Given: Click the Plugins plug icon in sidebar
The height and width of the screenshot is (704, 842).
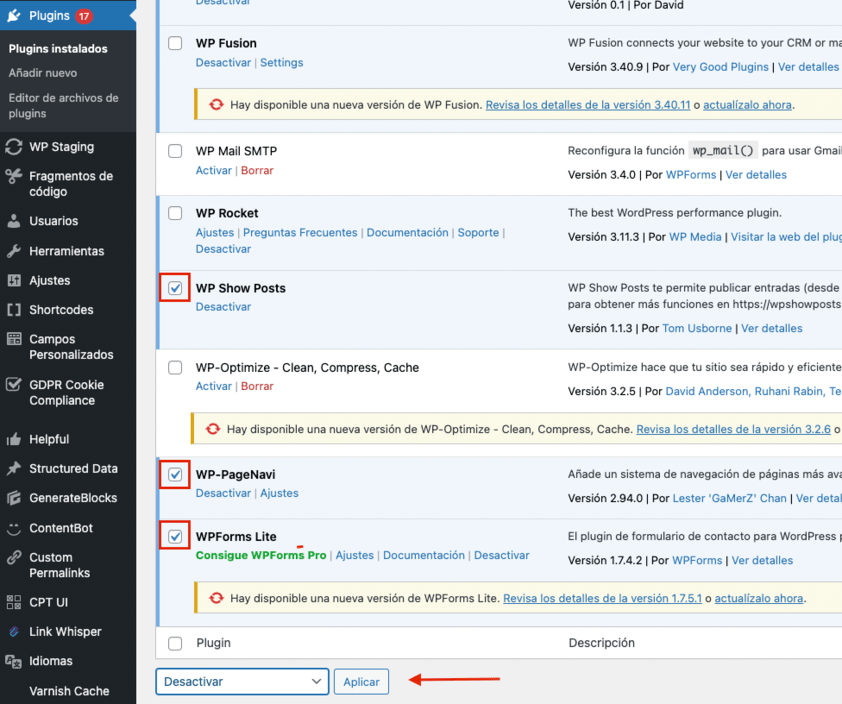Looking at the screenshot, I should (x=14, y=16).
